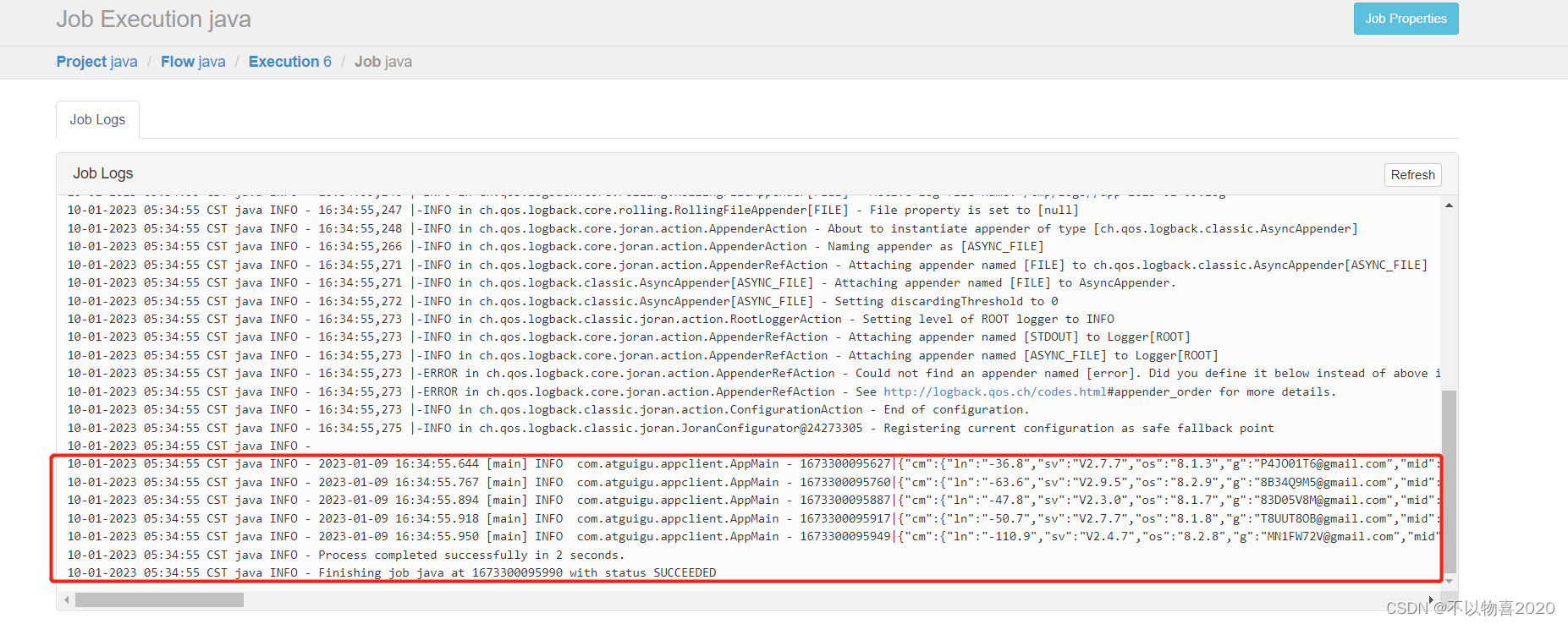This screenshot has width=1568, height=624.
Task: Click 'About to instantiate appender of type' line
Action: pos(712,228)
